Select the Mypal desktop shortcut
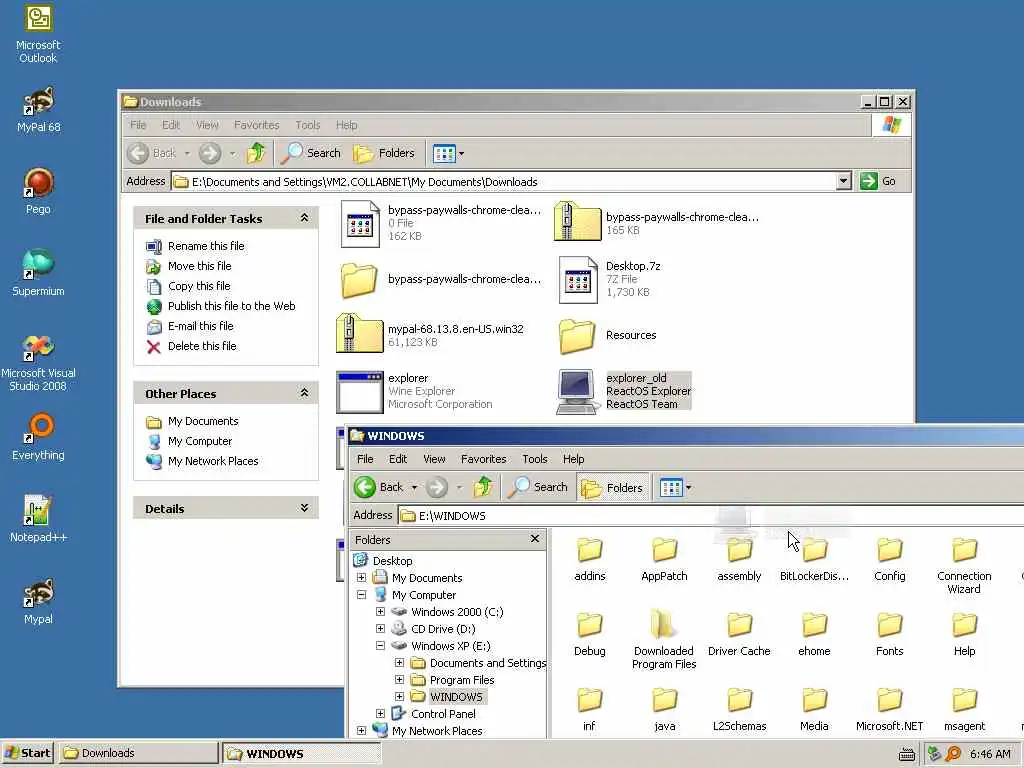 pyautogui.click(x=38, y=601)
